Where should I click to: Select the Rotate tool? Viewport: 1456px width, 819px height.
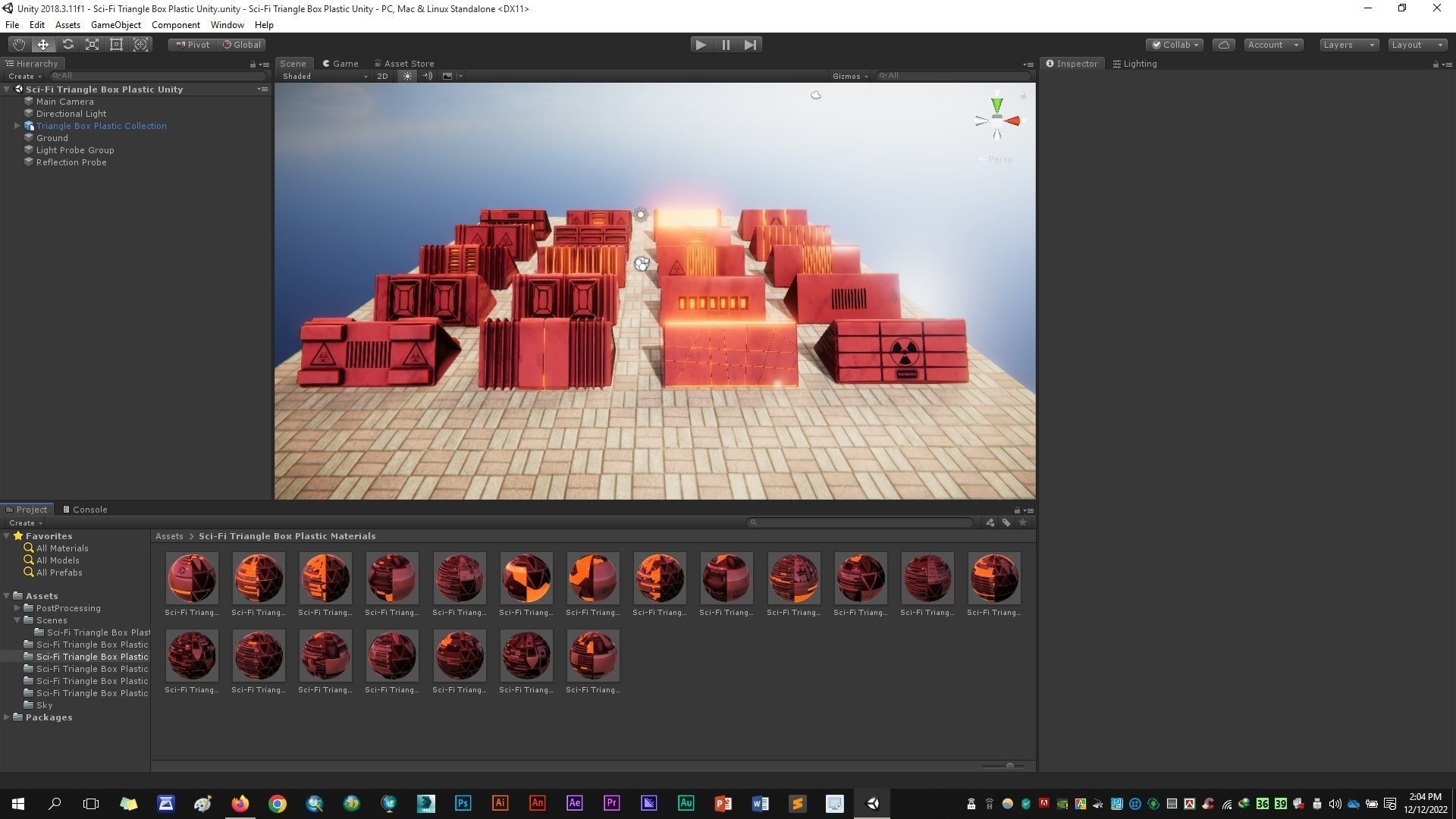pyautogui.click(x=67, y=45)
